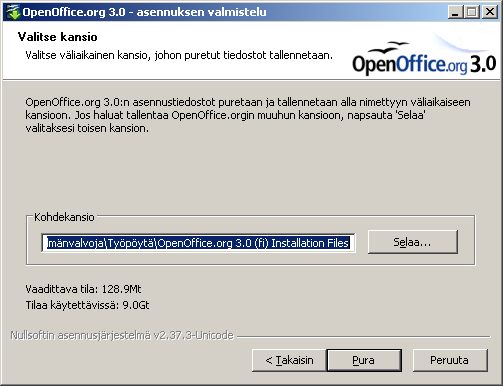
Task: Minimize the installer window
Action: [x=455, y=12]
